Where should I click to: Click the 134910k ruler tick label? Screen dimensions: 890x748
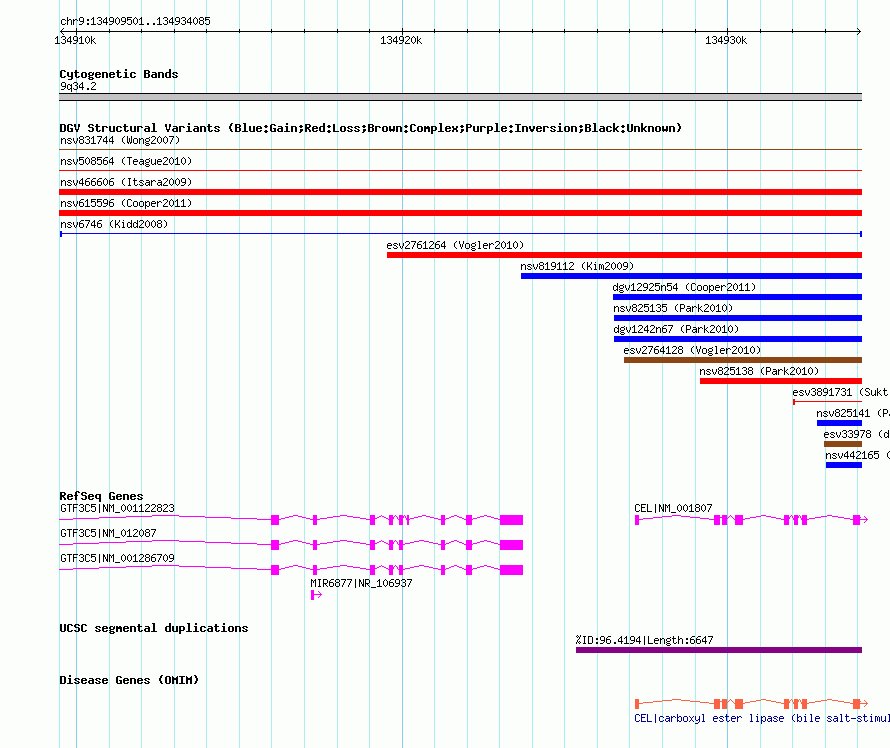(x=75, y=40)
